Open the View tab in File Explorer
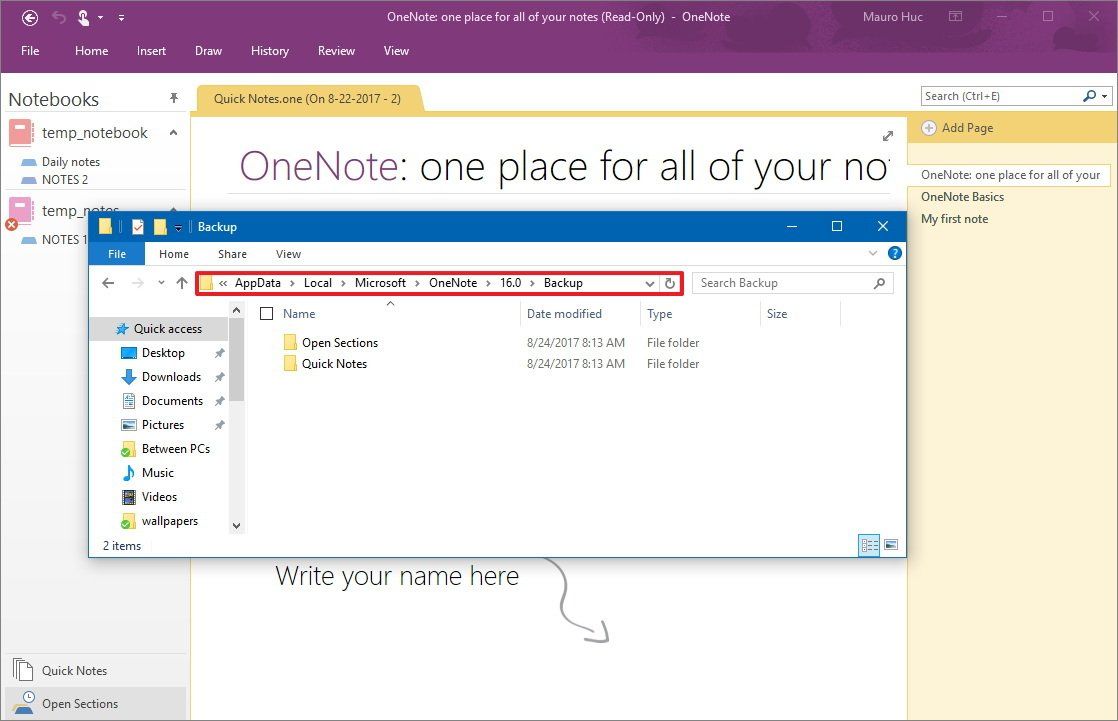The width and height of the screenshot is (1118, 721). (x=288, y=254)
